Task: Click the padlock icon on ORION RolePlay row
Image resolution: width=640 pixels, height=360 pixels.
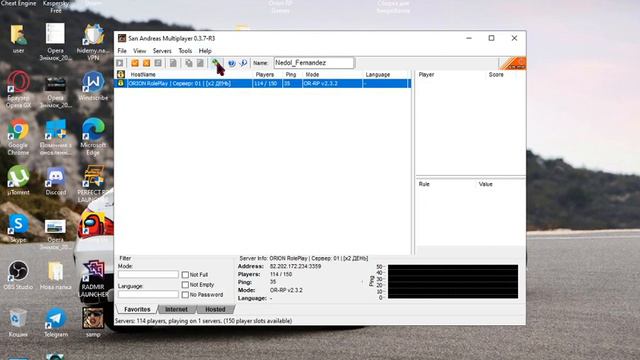Action: [121, 83]
